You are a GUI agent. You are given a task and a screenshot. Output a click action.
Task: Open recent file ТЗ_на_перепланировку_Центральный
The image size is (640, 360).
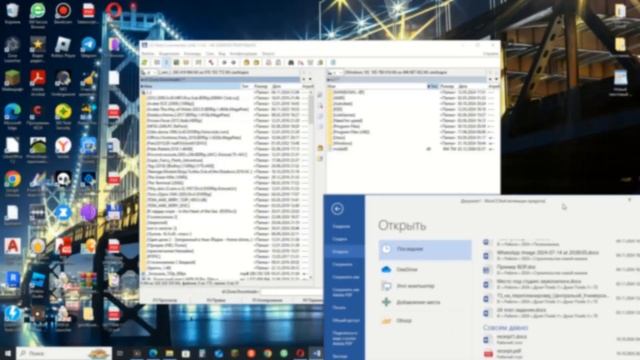click(x=547, y=298)
